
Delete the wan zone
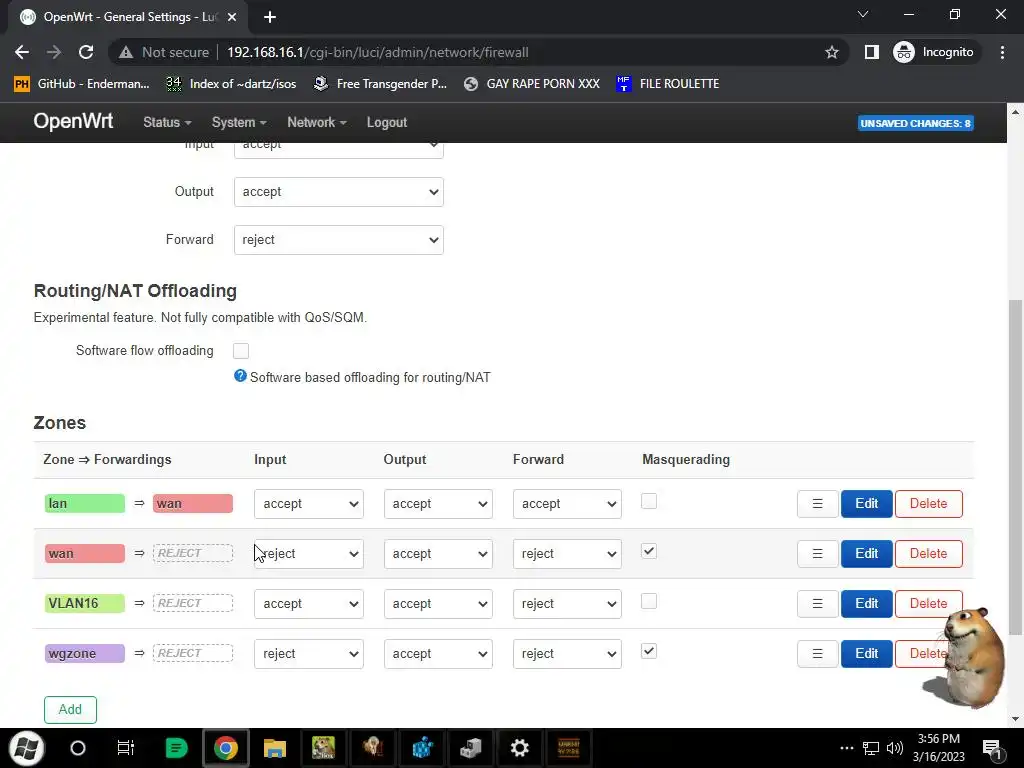tap(928, 553)
